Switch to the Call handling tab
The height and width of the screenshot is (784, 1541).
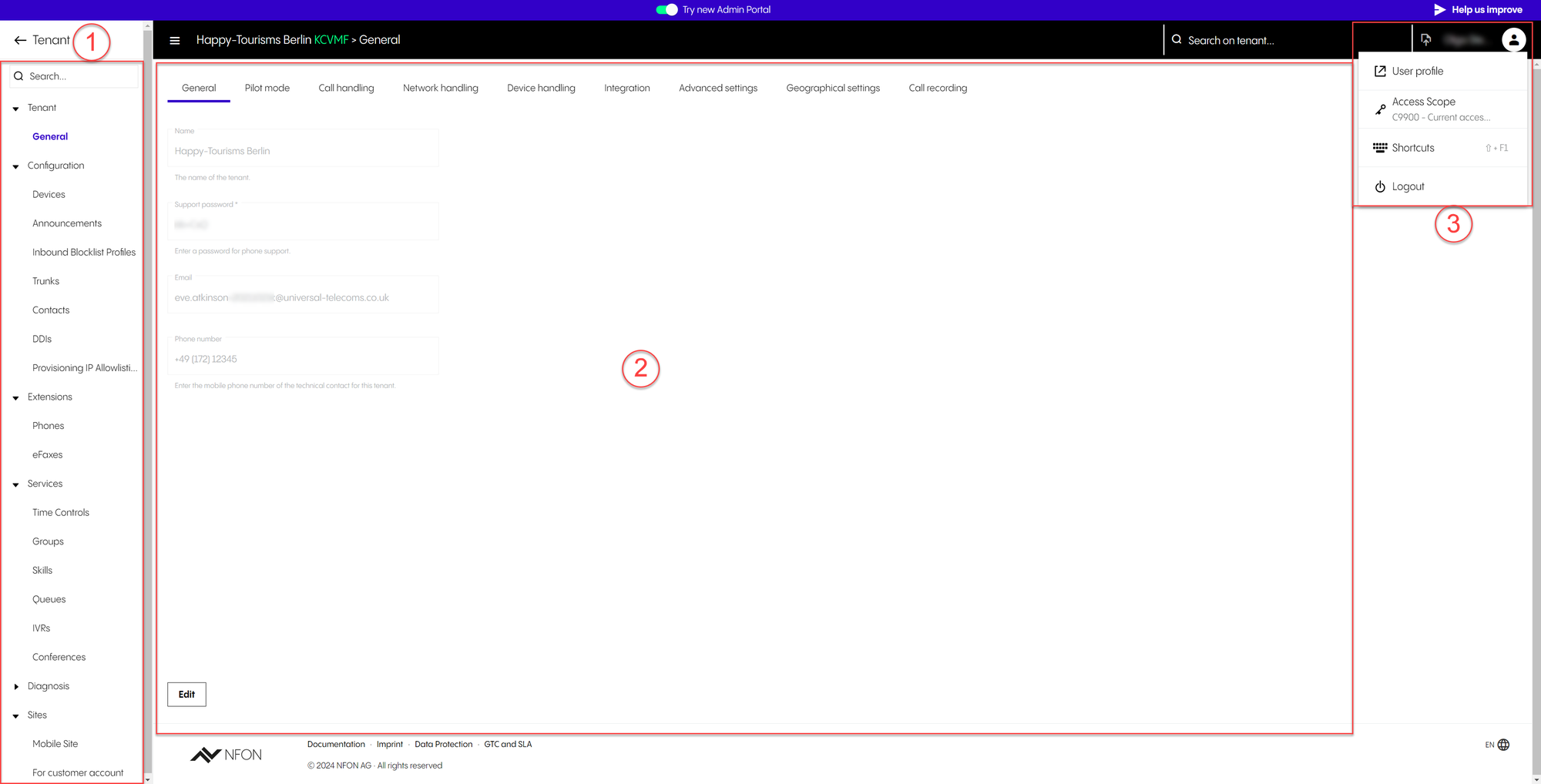(346, 88)
